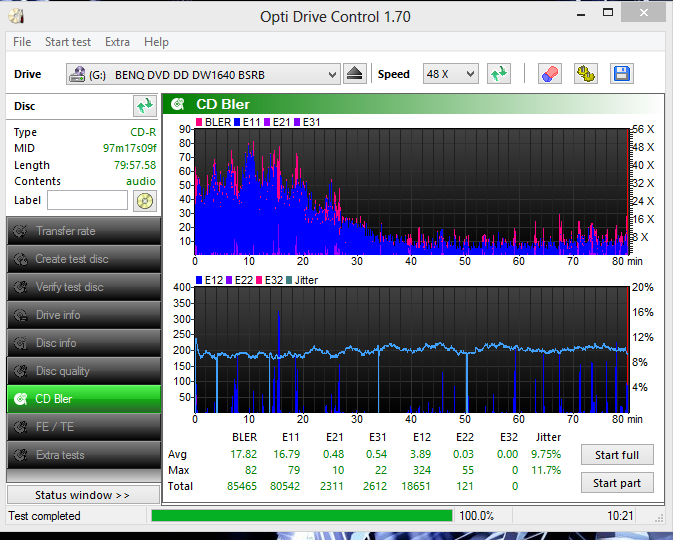Select the CD Bler test
The image size is (673, 540).
click(84, 399)
